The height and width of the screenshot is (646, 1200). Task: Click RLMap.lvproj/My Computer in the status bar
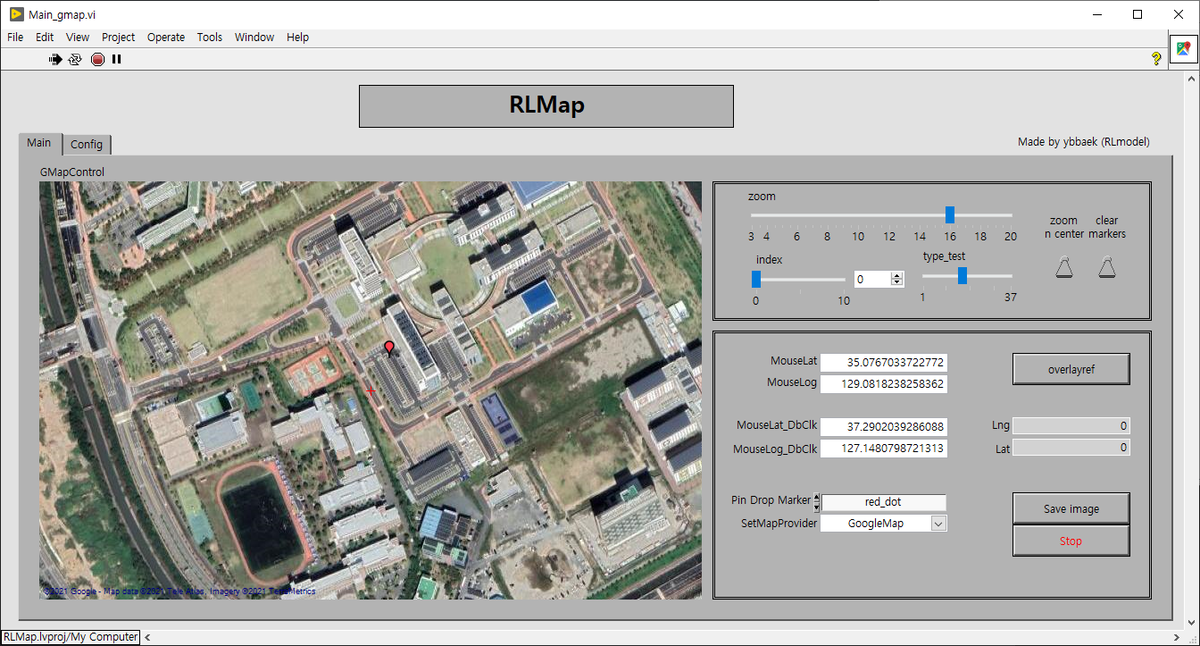tap(70, 636)
